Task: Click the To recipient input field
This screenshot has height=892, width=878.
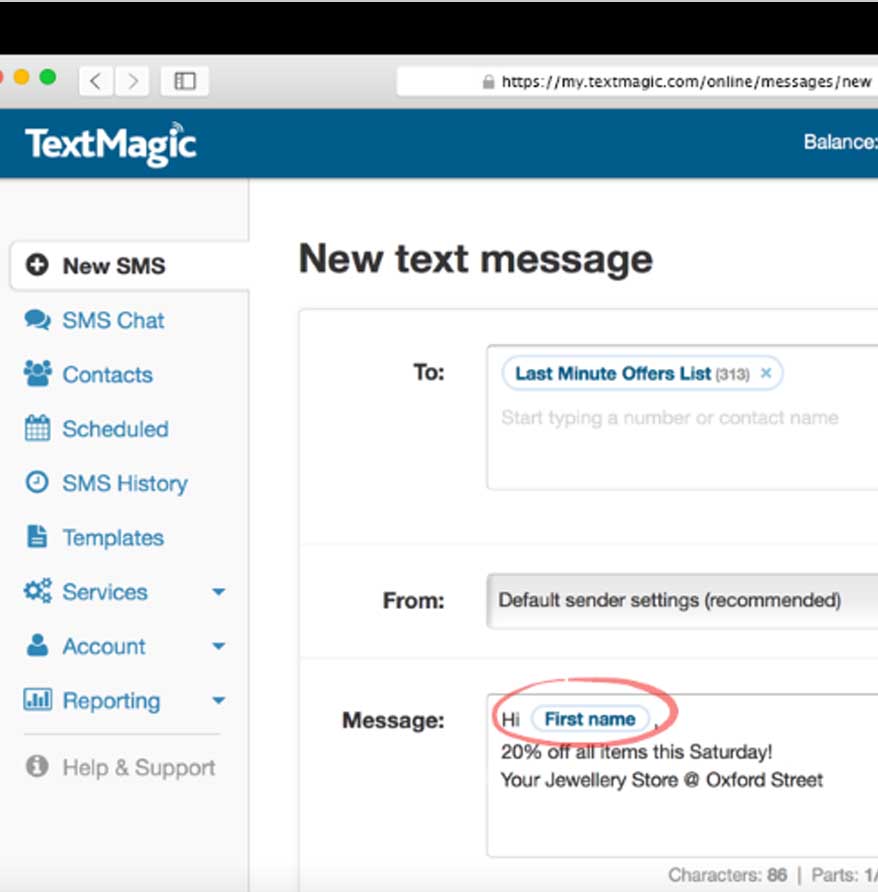Action: 670,418
